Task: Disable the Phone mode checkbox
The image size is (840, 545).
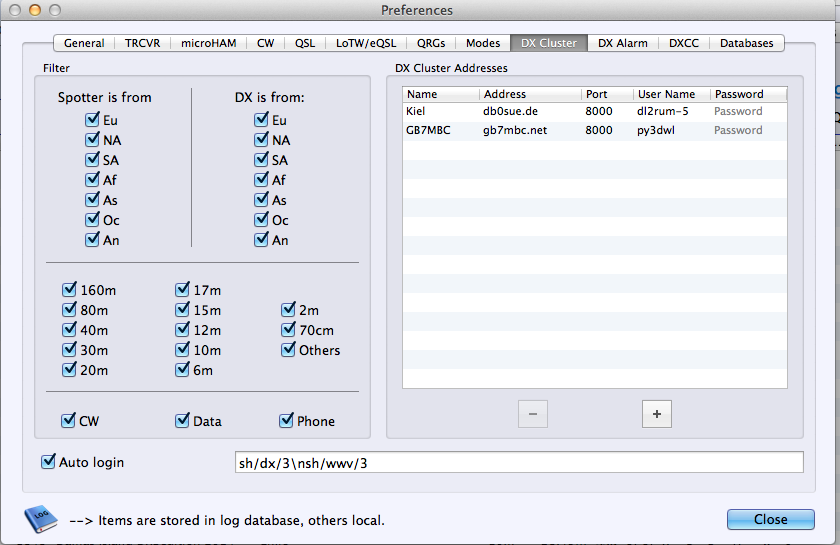Action: tap(288, 421)
